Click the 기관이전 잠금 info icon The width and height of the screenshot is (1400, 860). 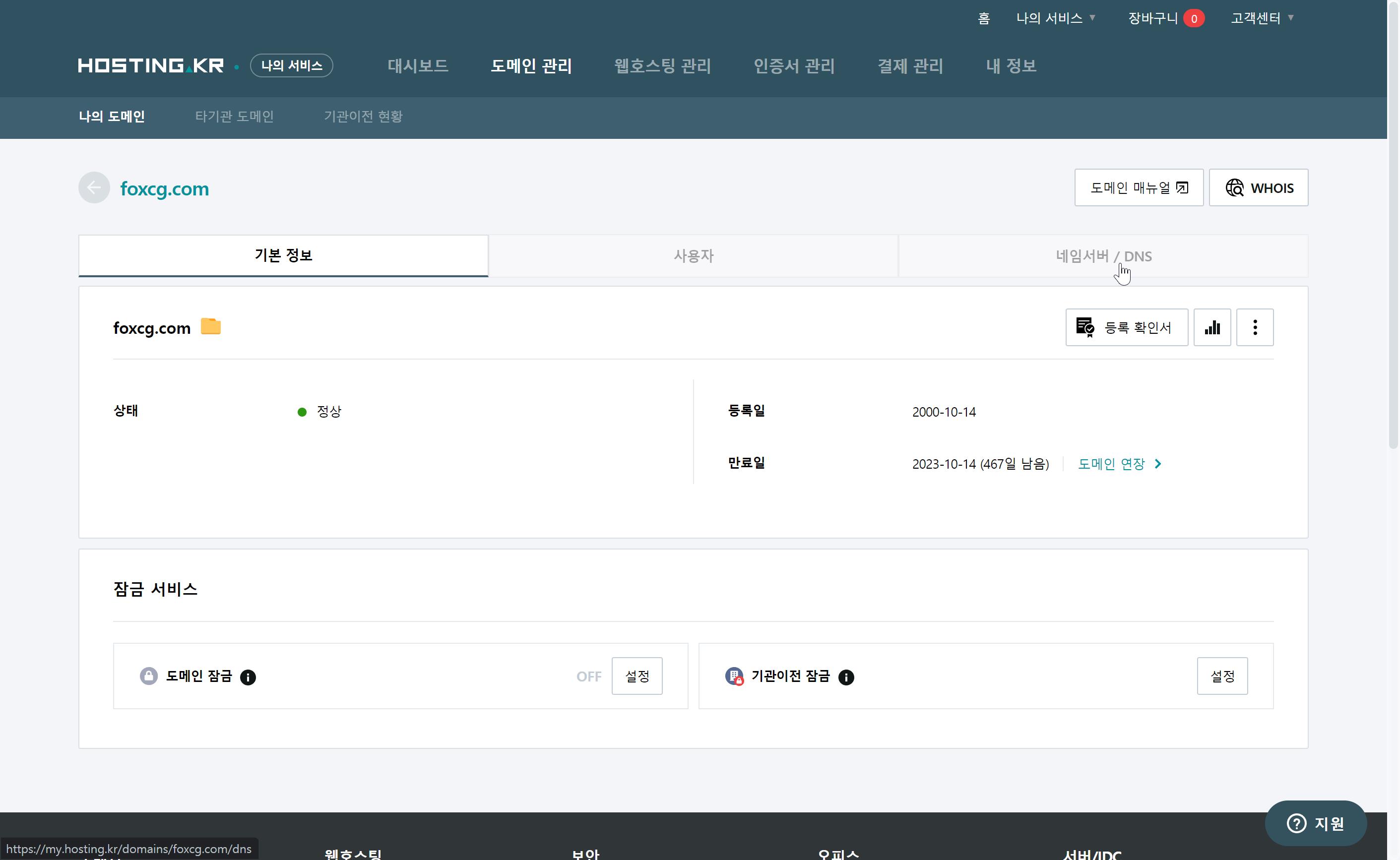(846, 677)
